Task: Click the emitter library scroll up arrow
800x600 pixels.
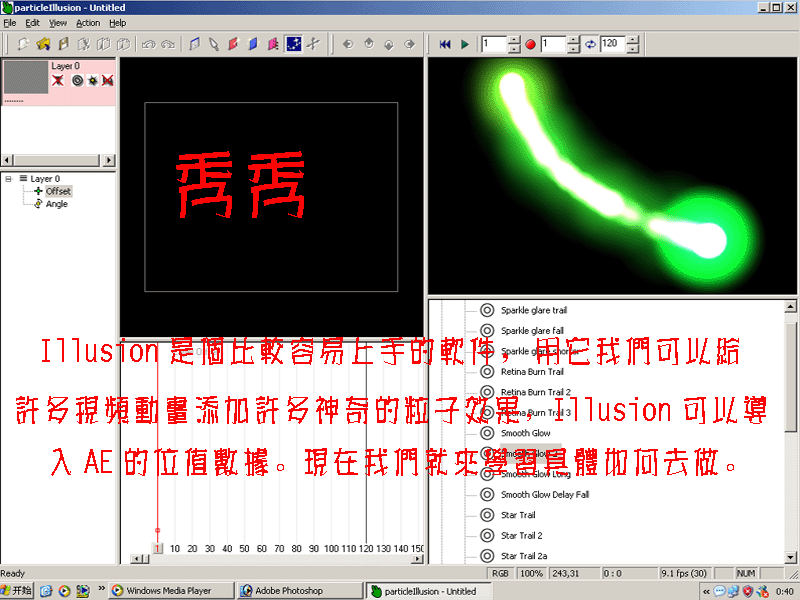Action: pos(790,307)
